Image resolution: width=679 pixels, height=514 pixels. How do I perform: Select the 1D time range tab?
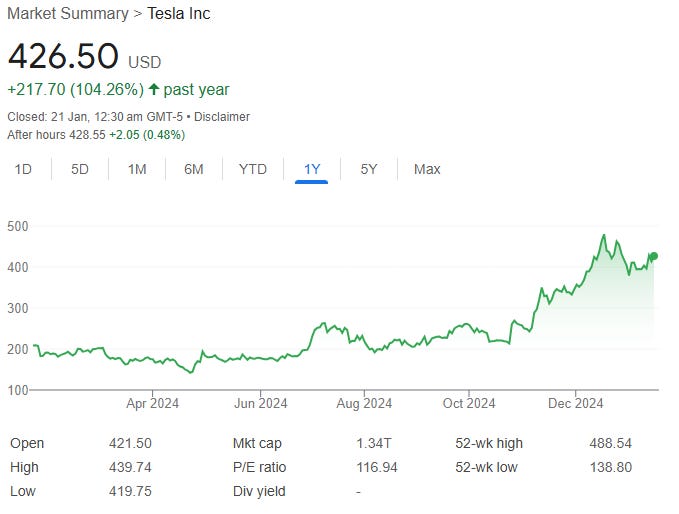point(23,169)
